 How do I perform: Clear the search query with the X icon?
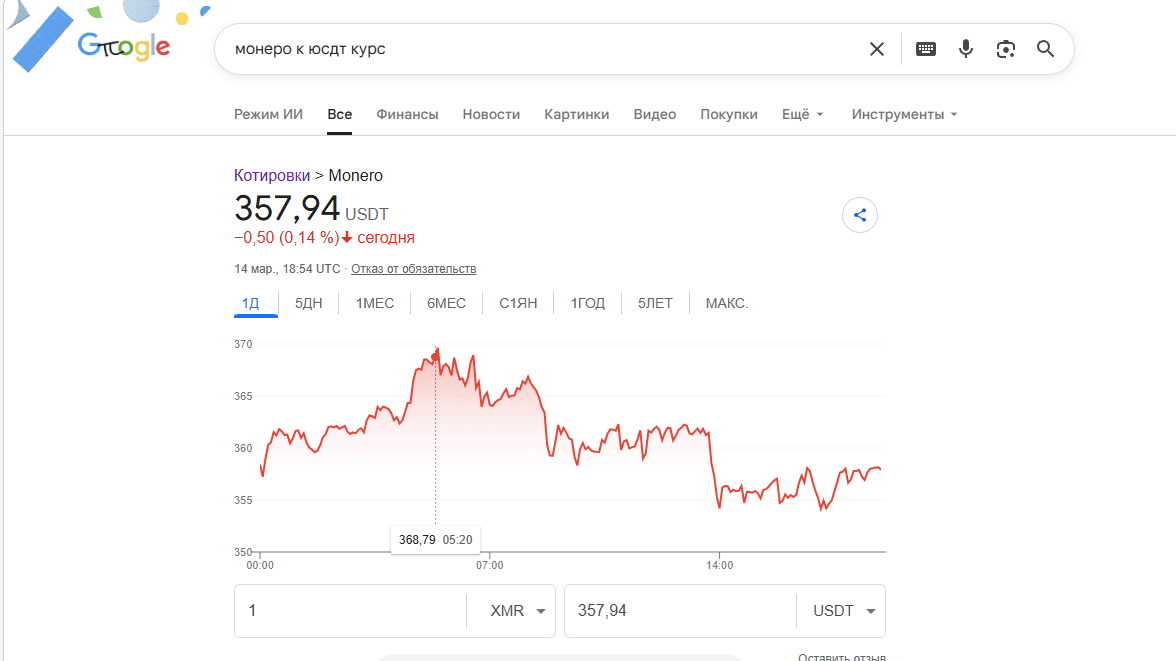tap(877, 48)
